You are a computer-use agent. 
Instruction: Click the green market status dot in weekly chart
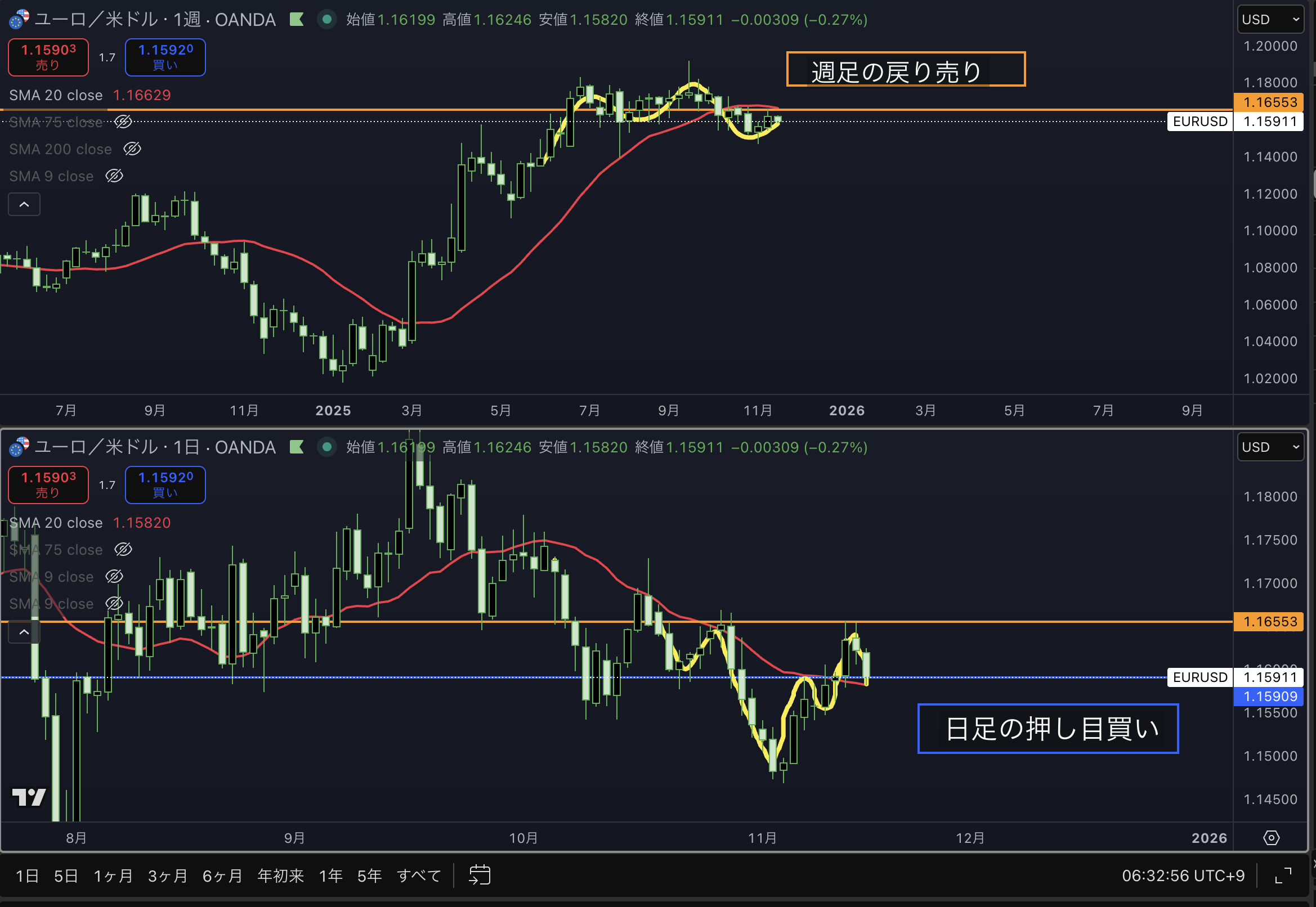tap(327, 19)
